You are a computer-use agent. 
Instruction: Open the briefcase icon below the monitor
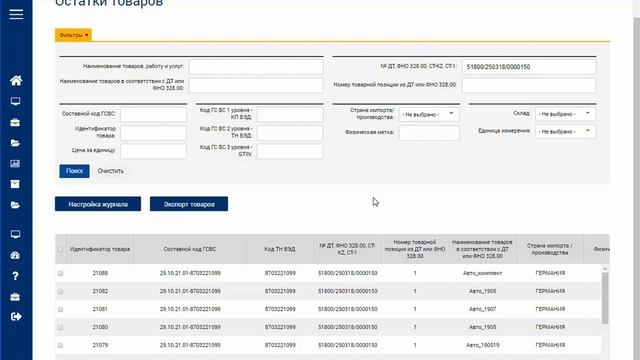point(15,122)
